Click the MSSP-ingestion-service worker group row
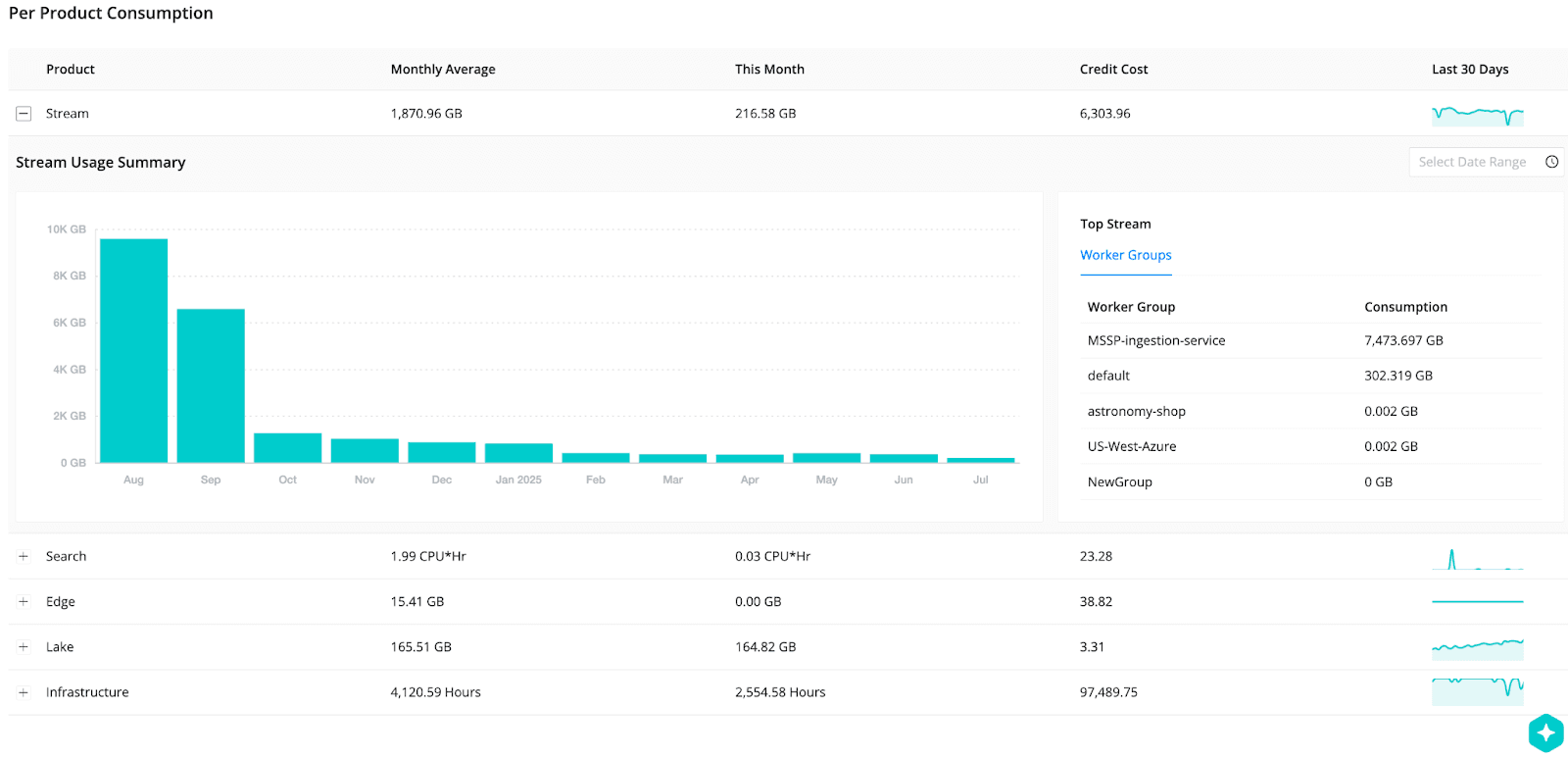Screen dimensions: 1568x759 coord(1309,340)
